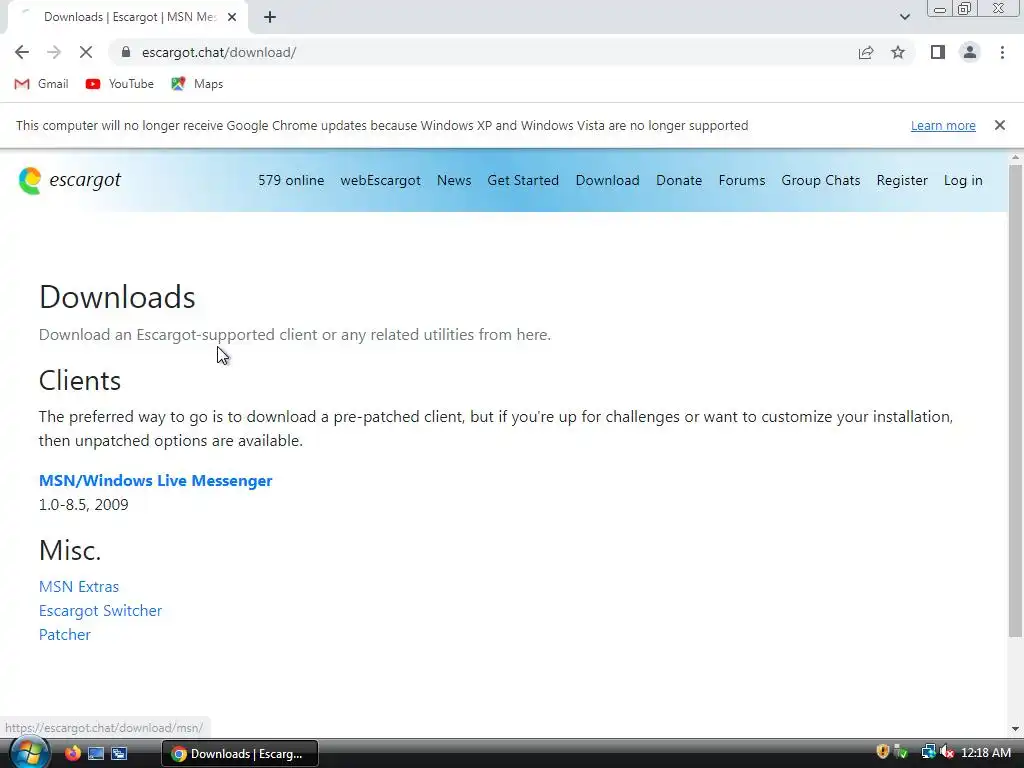This screenshot has height=768, width=1024.
Task: Open Group Chats page
Action: click(x=821, y=180)
